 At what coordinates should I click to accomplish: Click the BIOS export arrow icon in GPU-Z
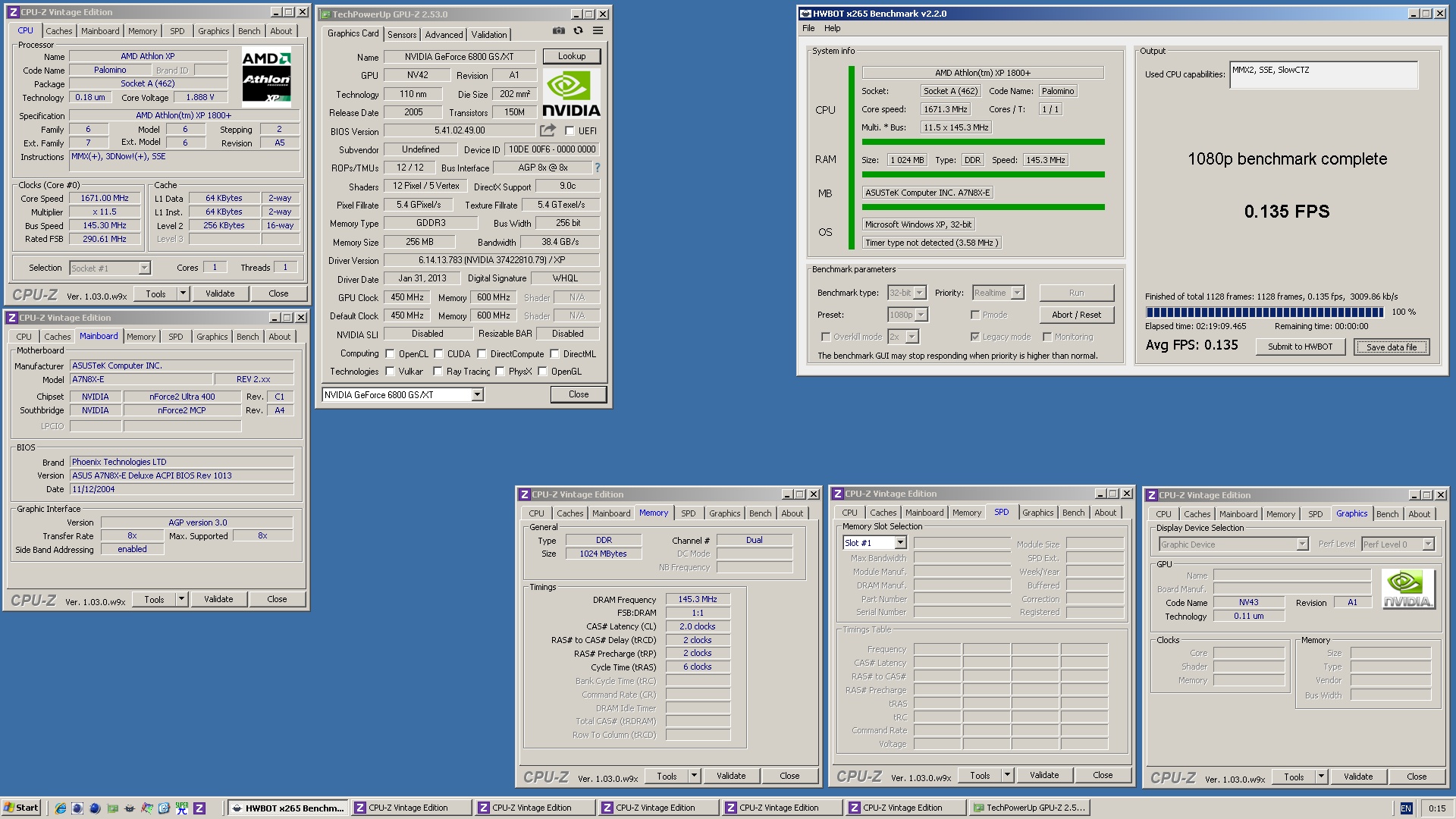coord(548,130)
